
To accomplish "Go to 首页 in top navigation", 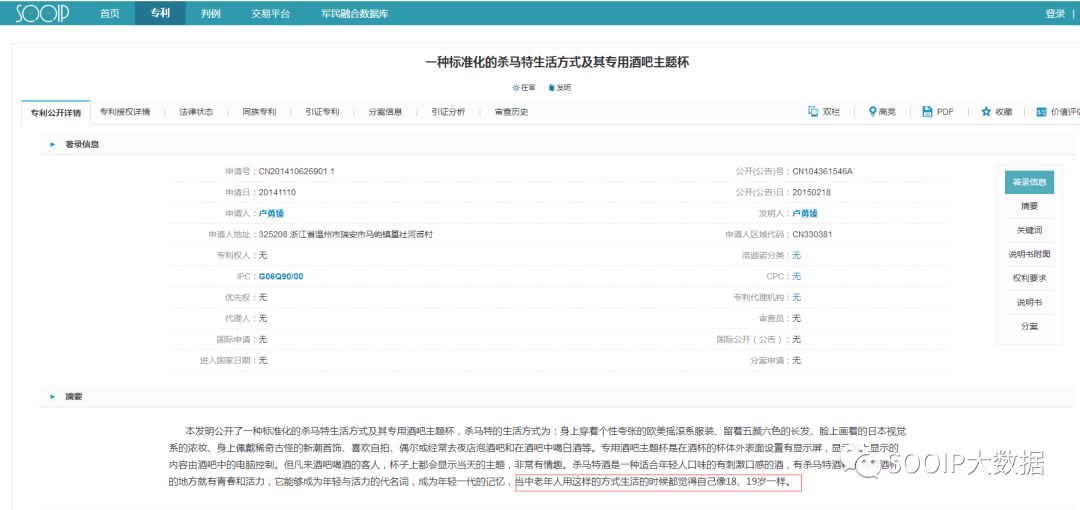I will [x=110, y=13].
